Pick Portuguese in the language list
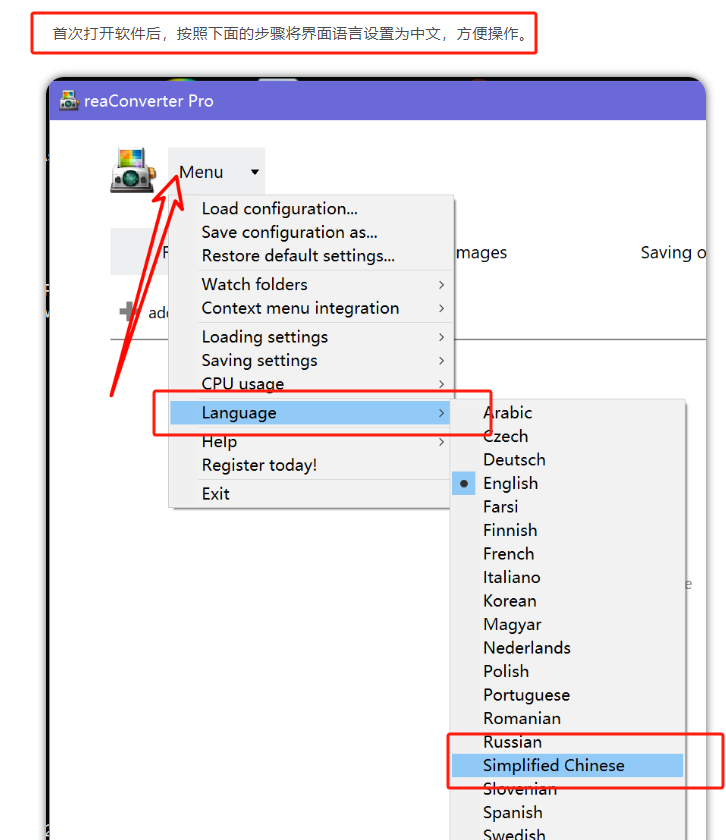Viewport: 726px width, 840px height. point(567,695)
